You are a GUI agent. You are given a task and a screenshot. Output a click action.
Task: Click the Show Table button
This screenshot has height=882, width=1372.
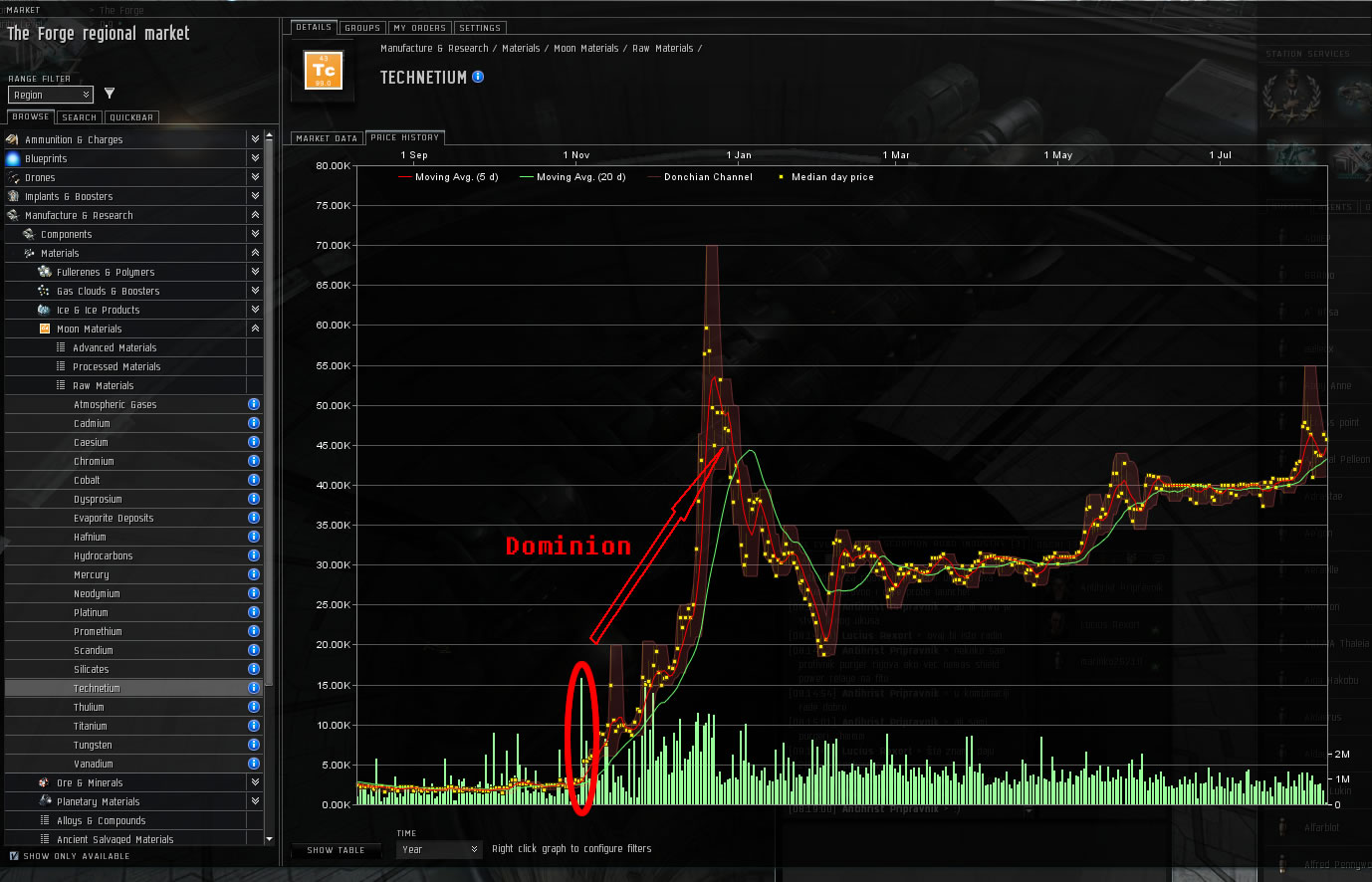(336, 850)
